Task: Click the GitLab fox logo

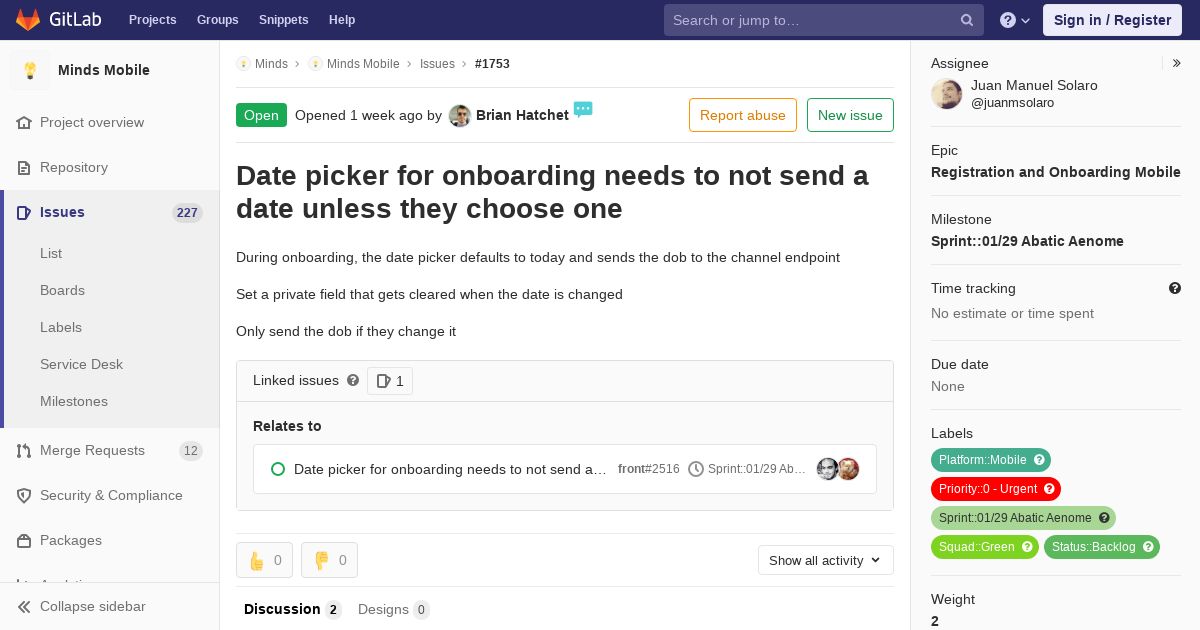Action: coord(28,19)
